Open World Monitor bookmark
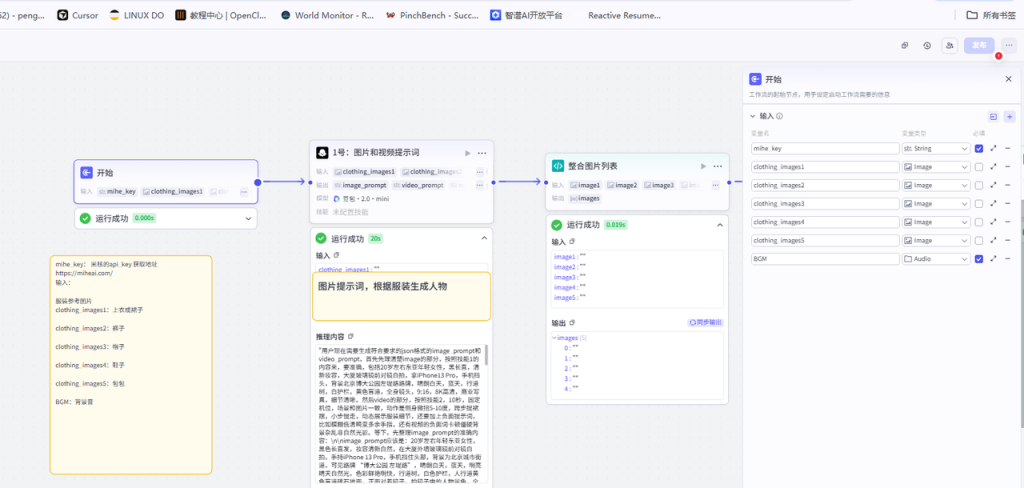The width and height of the screenshot is (1024, 488). pos(327,15)
